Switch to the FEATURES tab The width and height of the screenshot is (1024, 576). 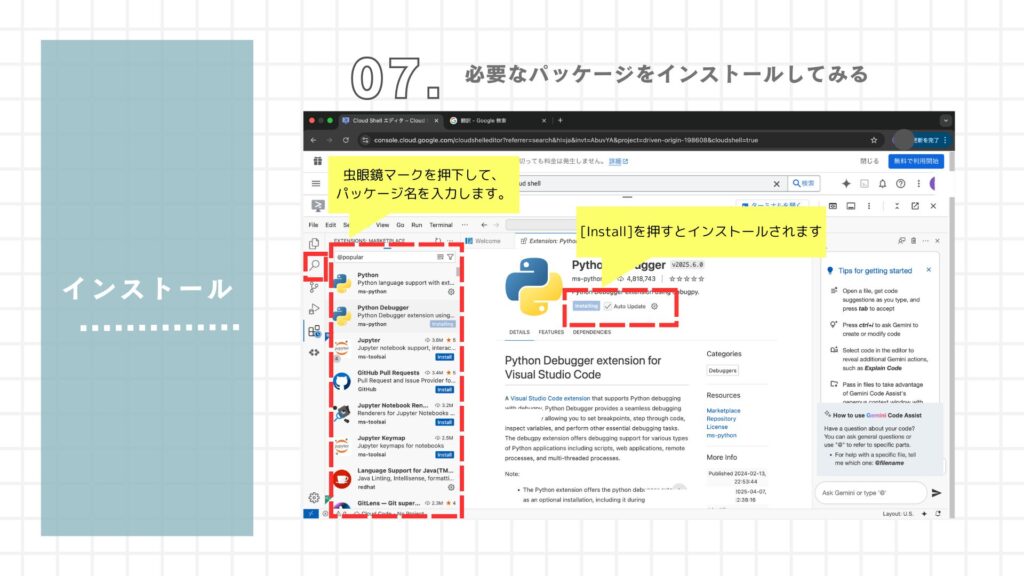pyautogui.click(x=551, y=332)
